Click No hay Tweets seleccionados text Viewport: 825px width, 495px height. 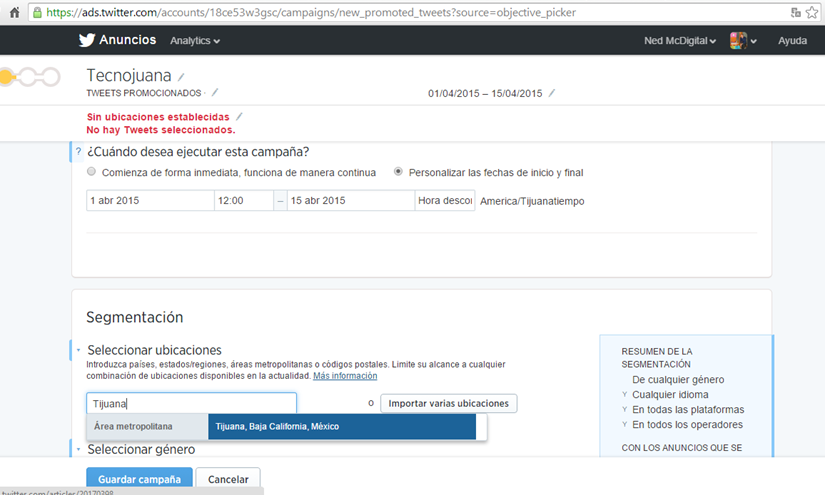(x=161, y=130)
